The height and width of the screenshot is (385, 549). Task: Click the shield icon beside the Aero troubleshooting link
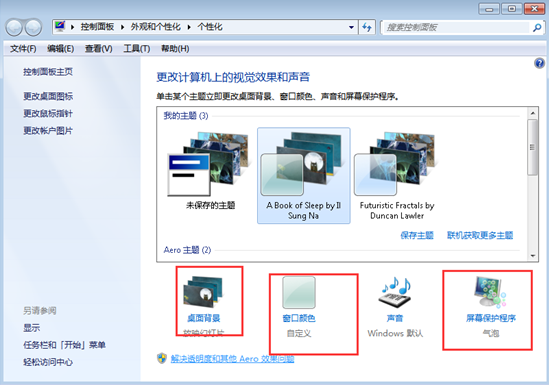[161, 358]
